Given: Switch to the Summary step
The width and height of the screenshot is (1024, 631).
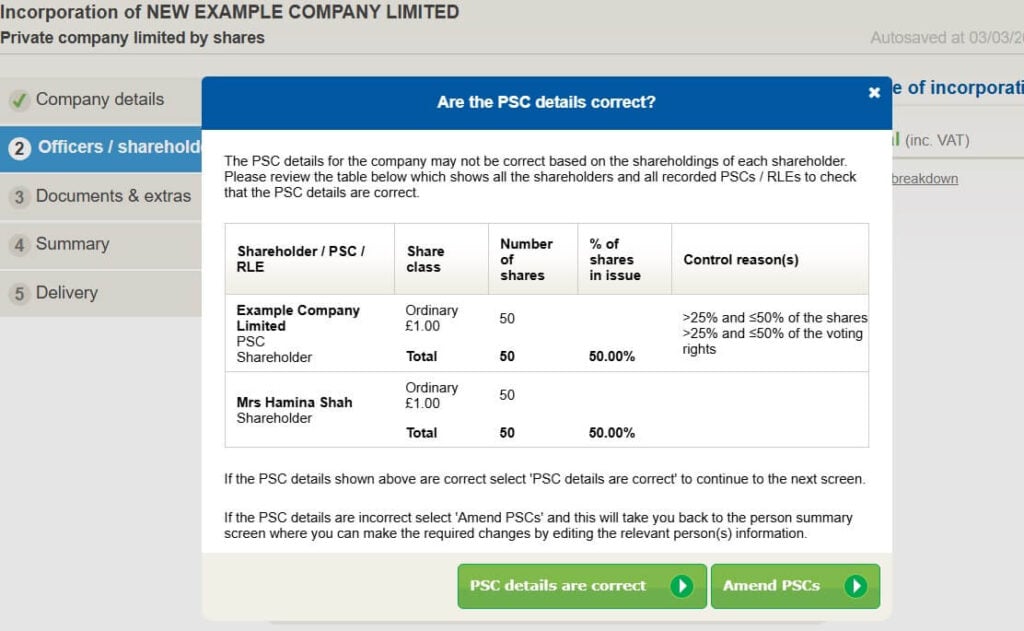Looking at the screenshot, I should [x=72, y=244].
